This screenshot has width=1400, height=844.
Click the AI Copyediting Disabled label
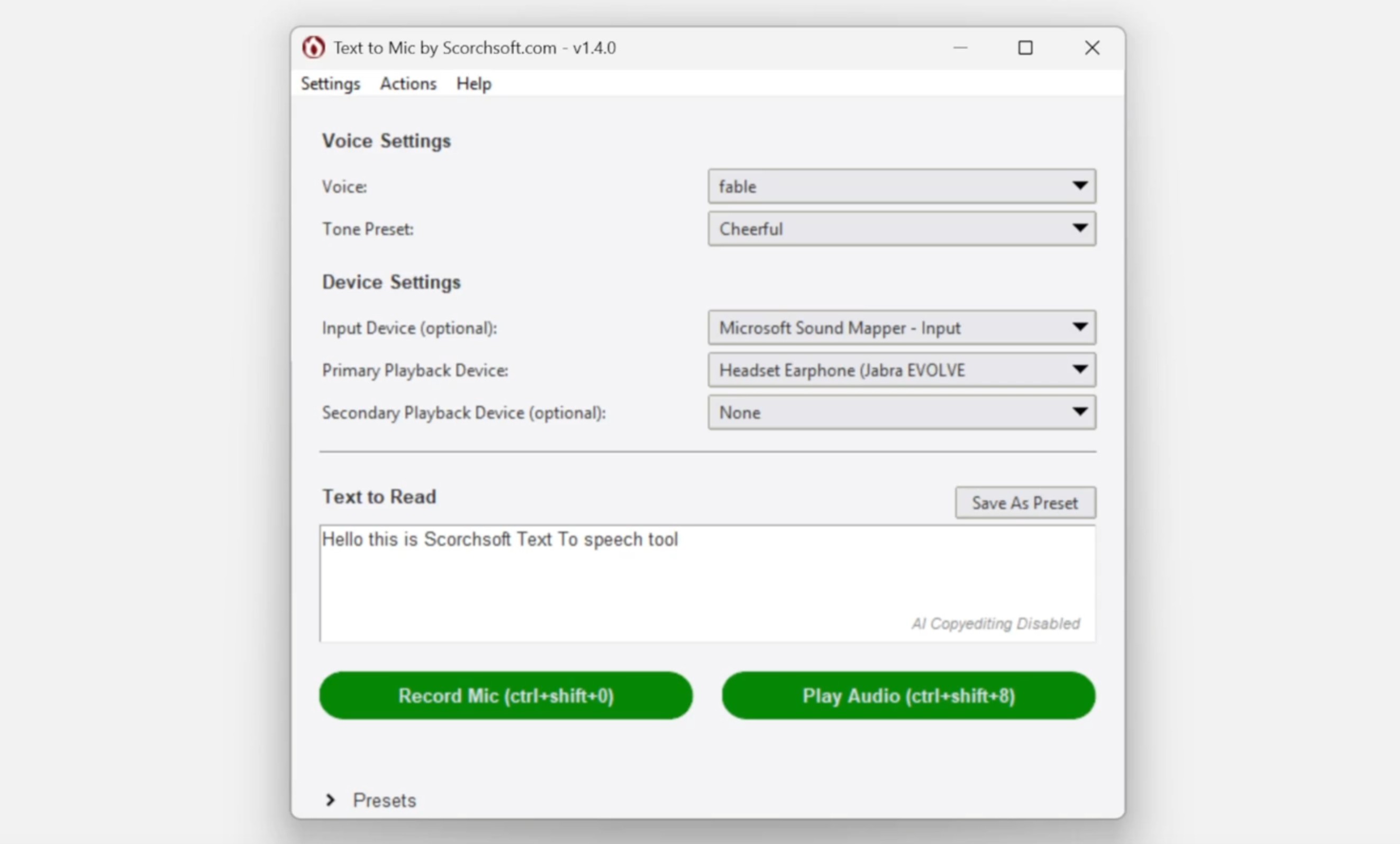[x=995, y=623]
